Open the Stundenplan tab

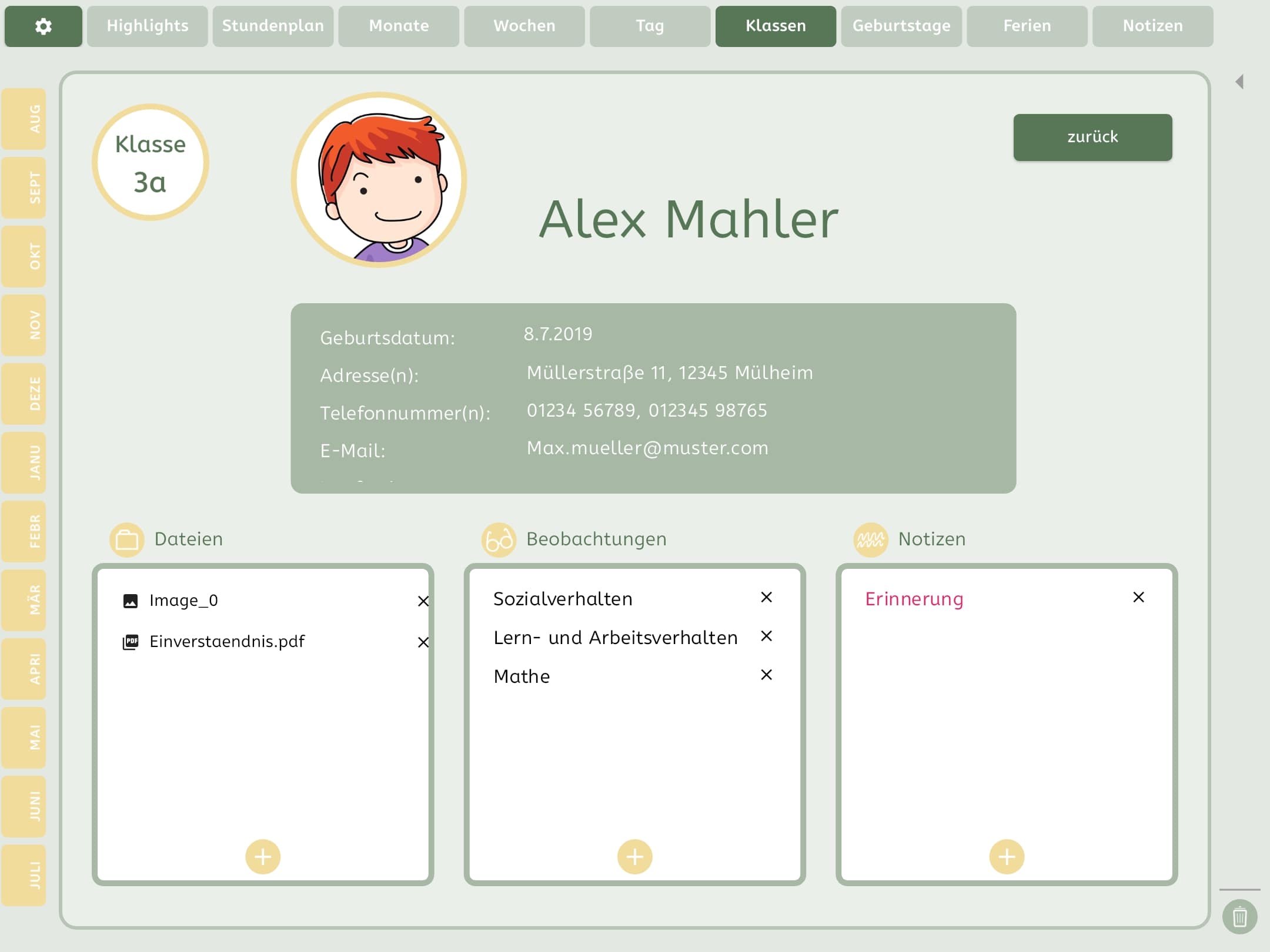[273, 26]
